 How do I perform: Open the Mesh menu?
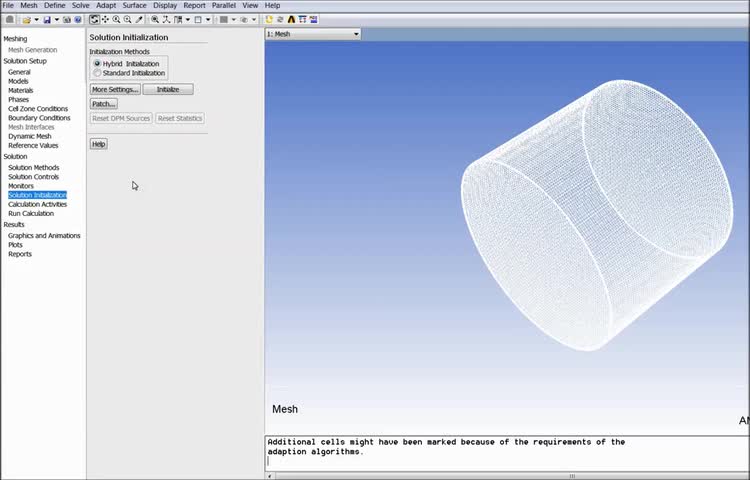[x=29, y=5]
